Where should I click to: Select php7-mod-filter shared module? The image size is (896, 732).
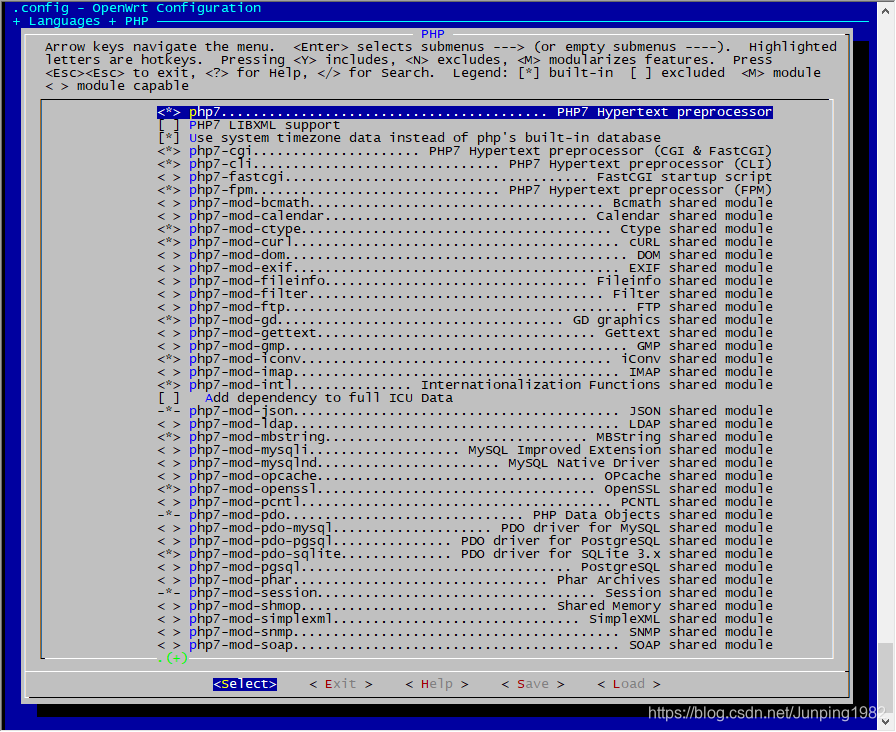coord(465,294)
